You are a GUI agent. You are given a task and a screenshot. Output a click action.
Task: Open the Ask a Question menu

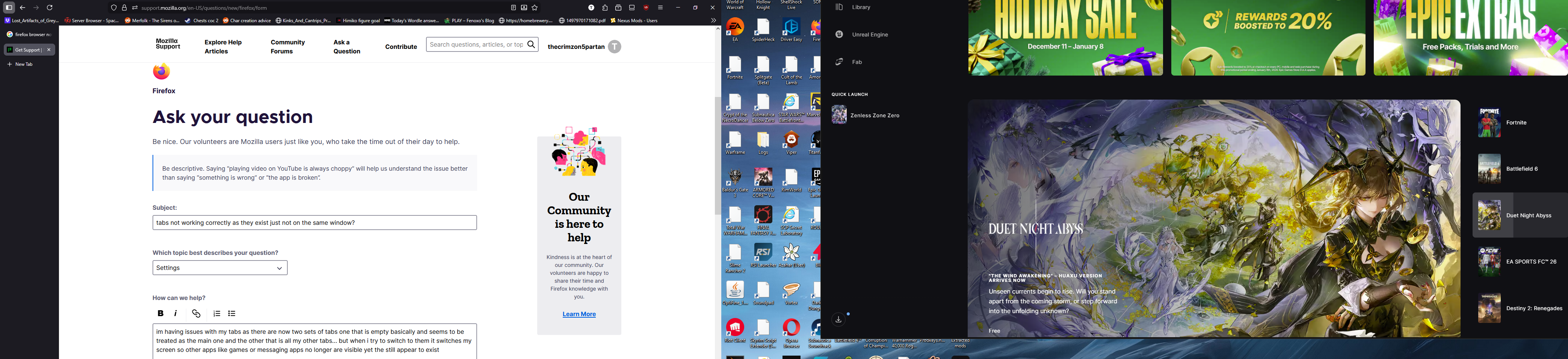[x=347, y=47]
